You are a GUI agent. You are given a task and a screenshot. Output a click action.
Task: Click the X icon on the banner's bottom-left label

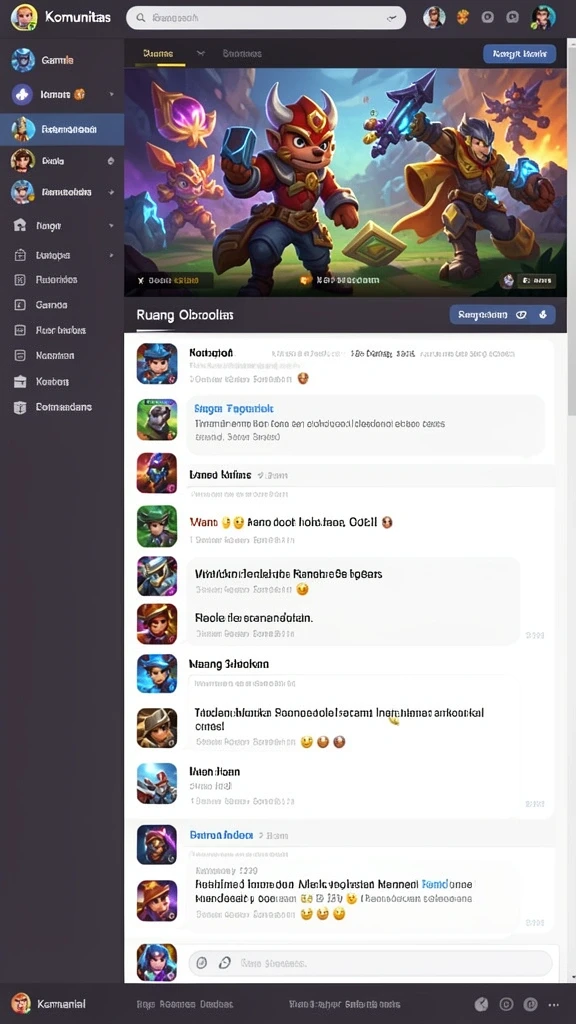[x=140, y=281]
